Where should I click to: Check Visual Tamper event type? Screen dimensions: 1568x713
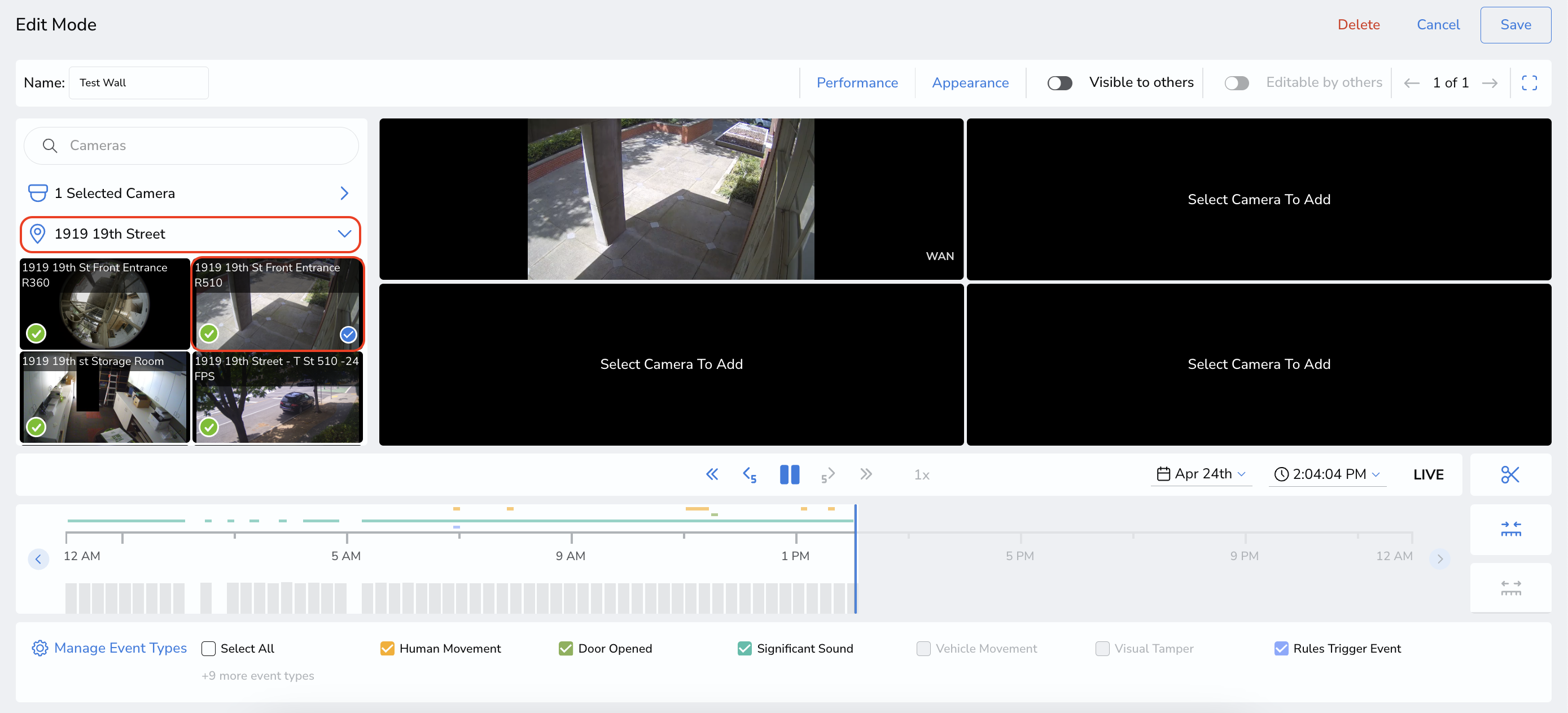tap(1102, 649)
